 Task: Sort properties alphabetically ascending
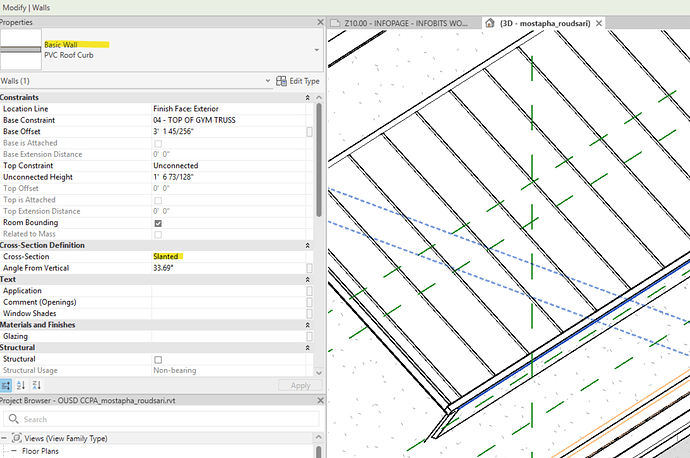22,385
